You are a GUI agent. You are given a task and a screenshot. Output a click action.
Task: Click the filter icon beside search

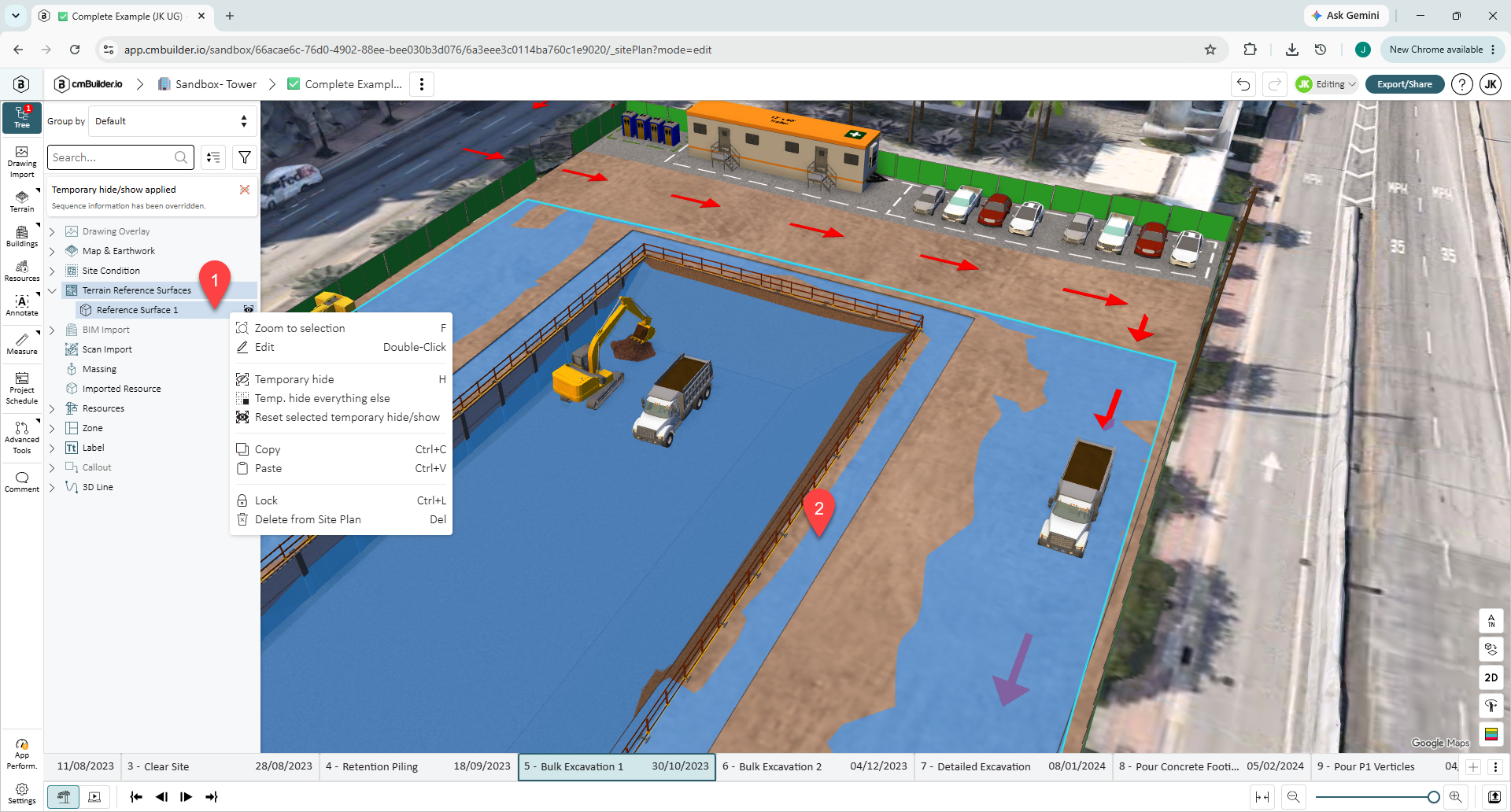pyautogui.click(x=245, y=157)
